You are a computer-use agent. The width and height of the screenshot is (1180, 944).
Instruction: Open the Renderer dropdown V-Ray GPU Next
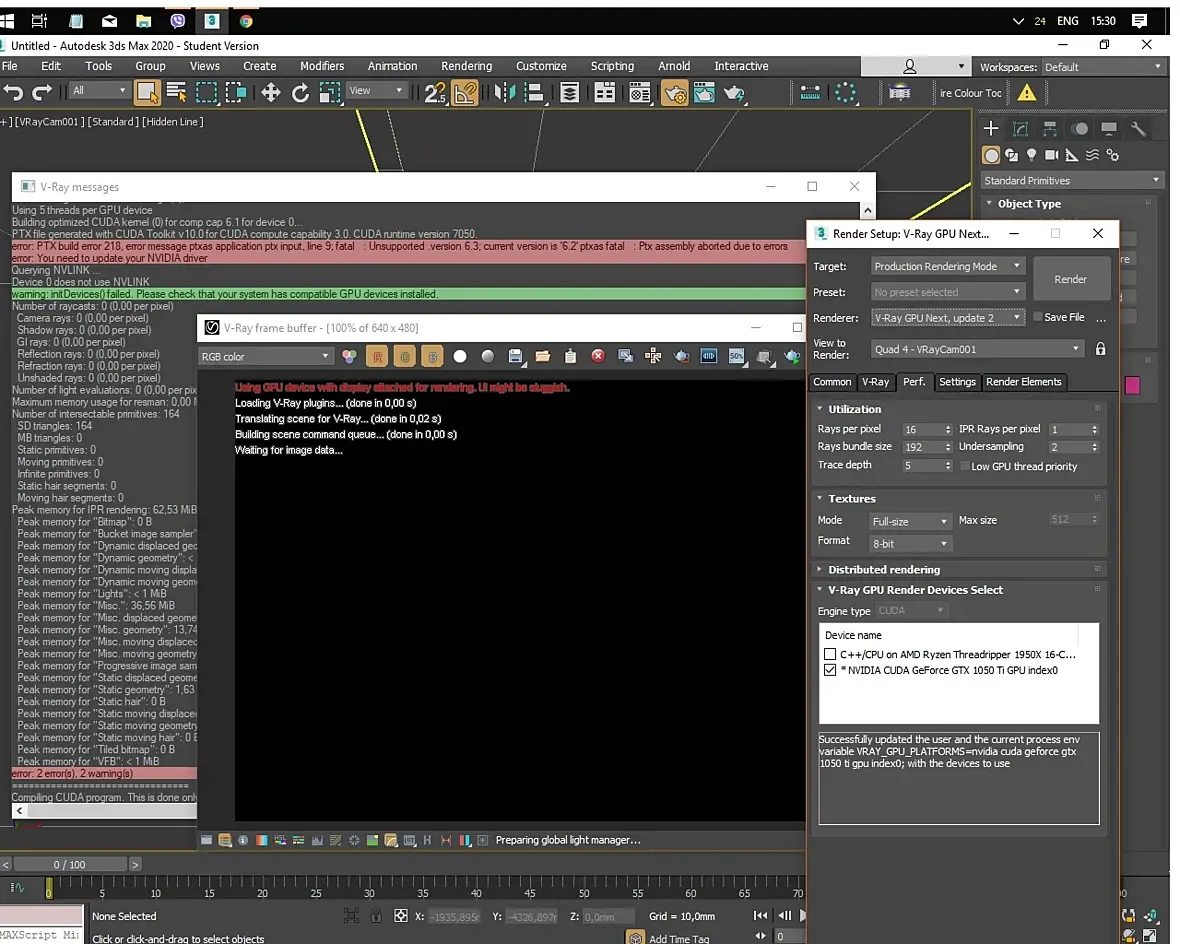(x=947, y=318)
